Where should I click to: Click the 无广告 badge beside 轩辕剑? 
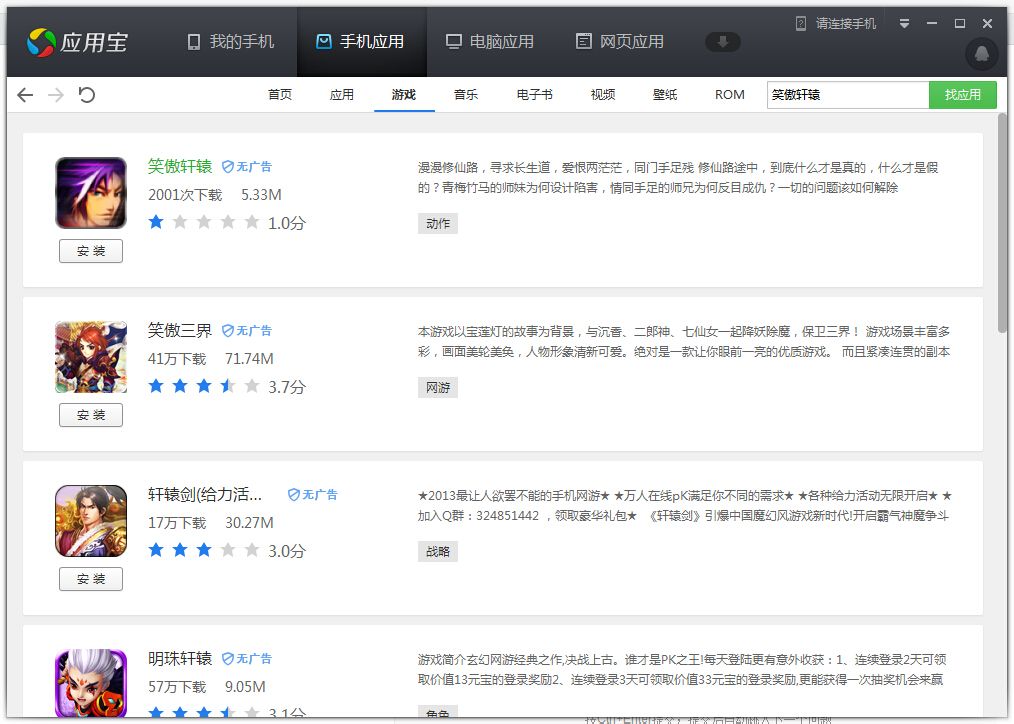pos(312,495)
